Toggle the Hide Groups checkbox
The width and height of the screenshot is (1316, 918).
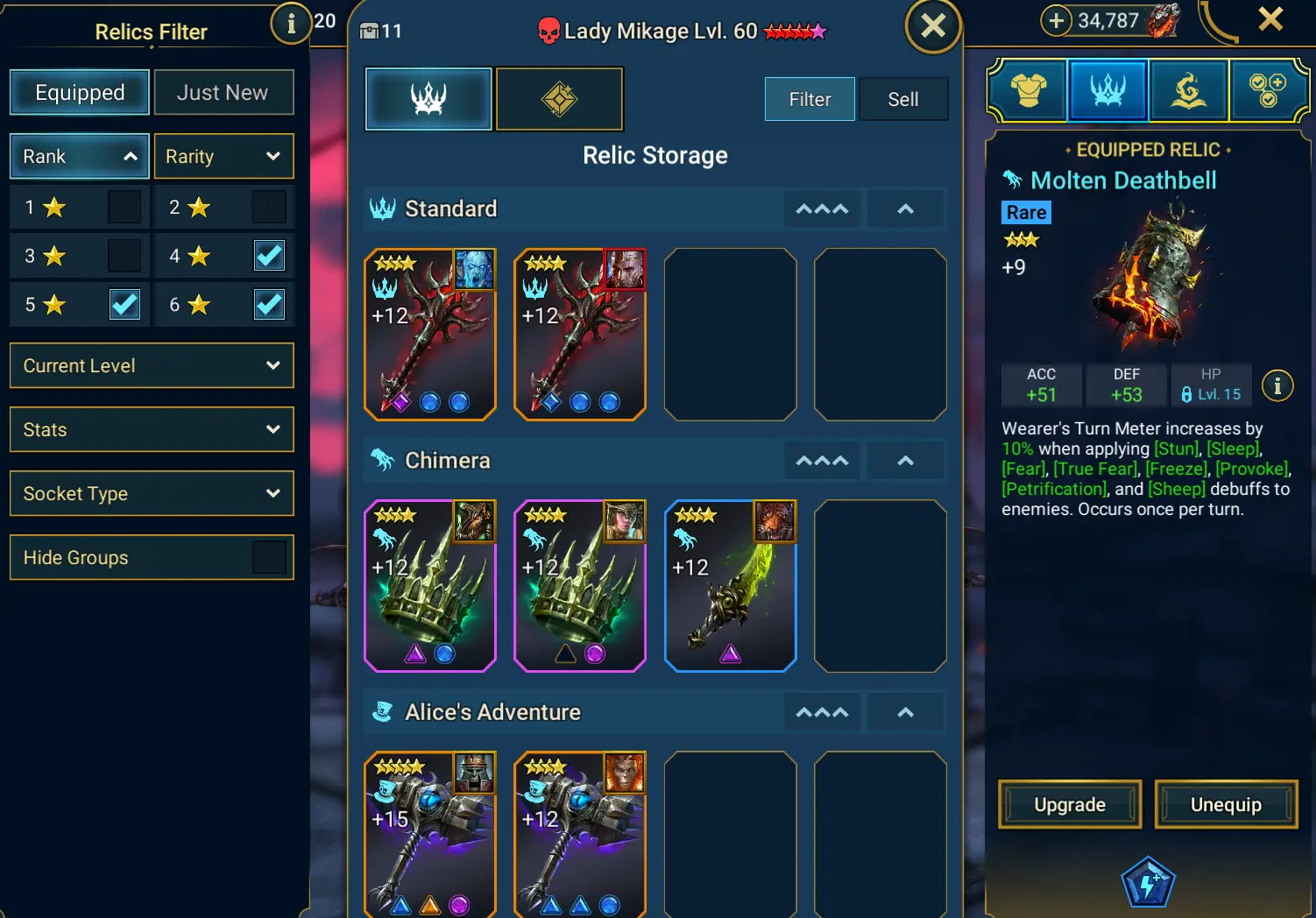point(269,557)
